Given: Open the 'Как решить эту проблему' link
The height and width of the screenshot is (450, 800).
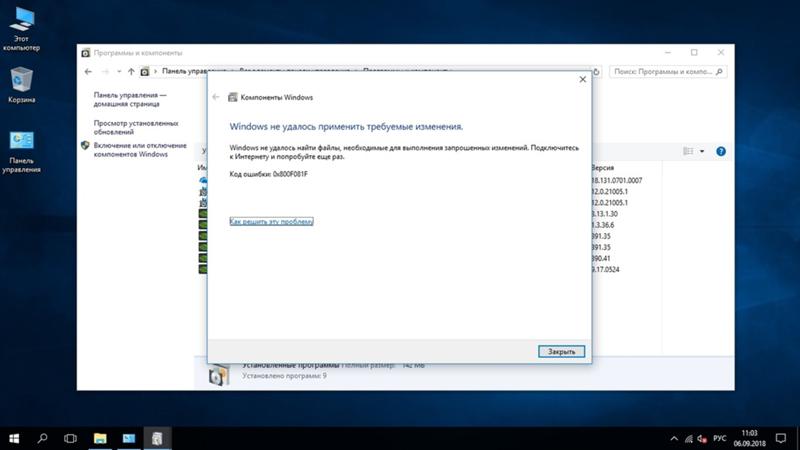Looking at the screenshot, I should tap(271, 221).
